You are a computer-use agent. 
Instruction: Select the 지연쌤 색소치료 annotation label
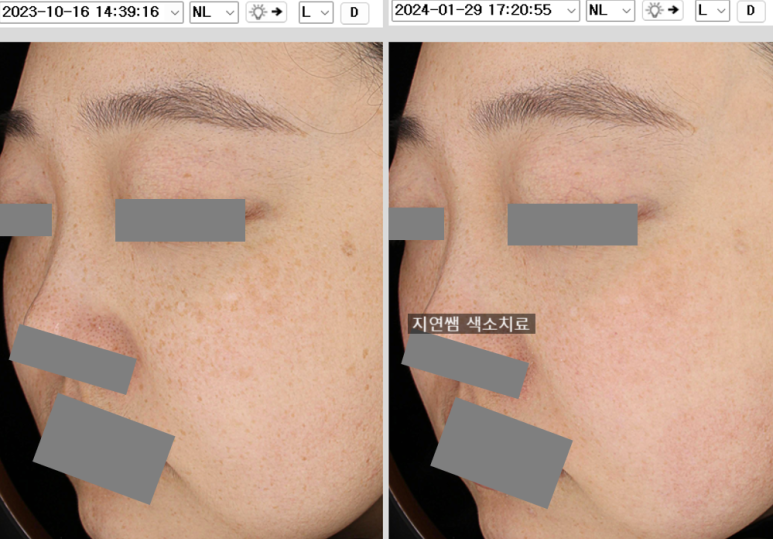pos(471,324)
